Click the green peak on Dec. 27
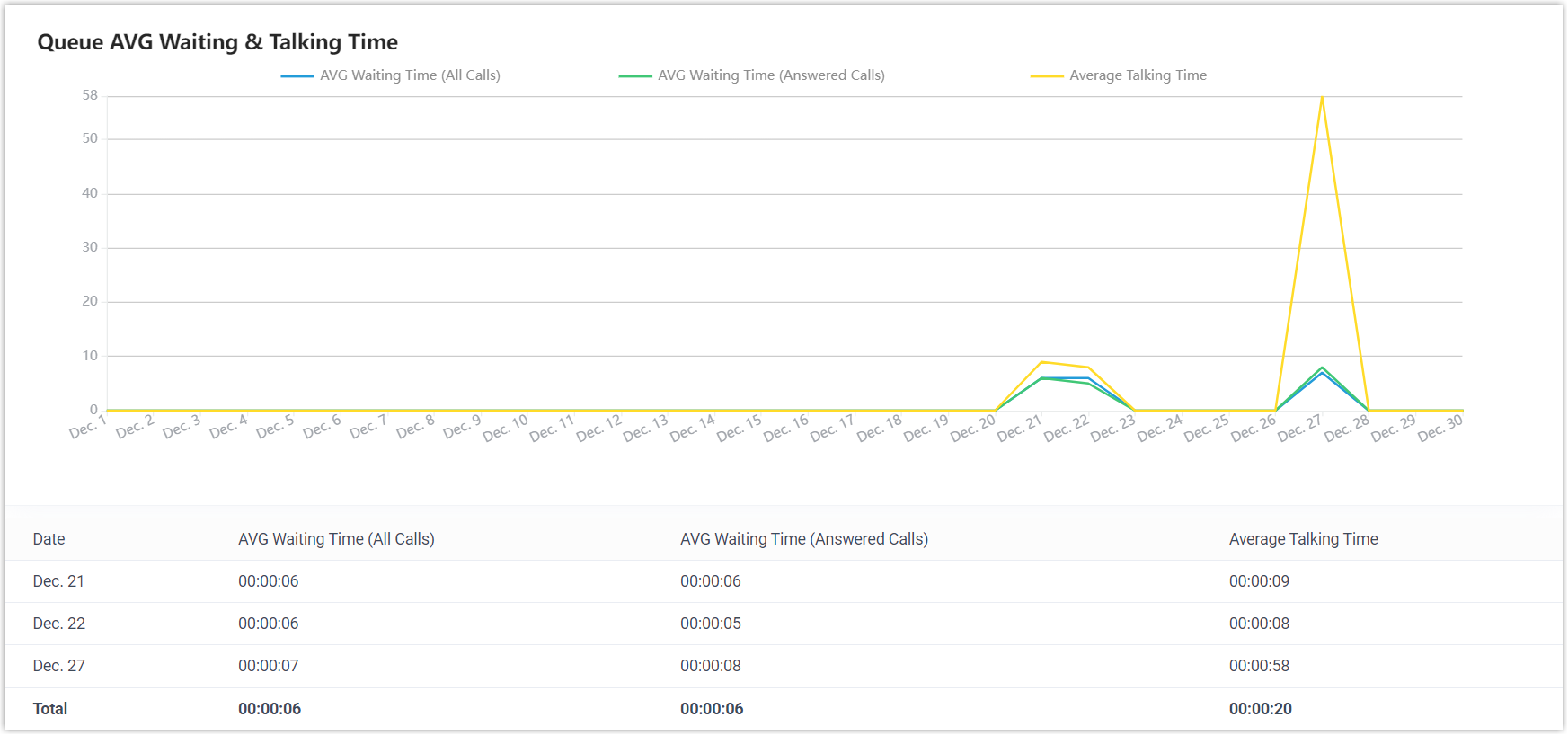1568x735 pixels. [x=1322, y=367]
